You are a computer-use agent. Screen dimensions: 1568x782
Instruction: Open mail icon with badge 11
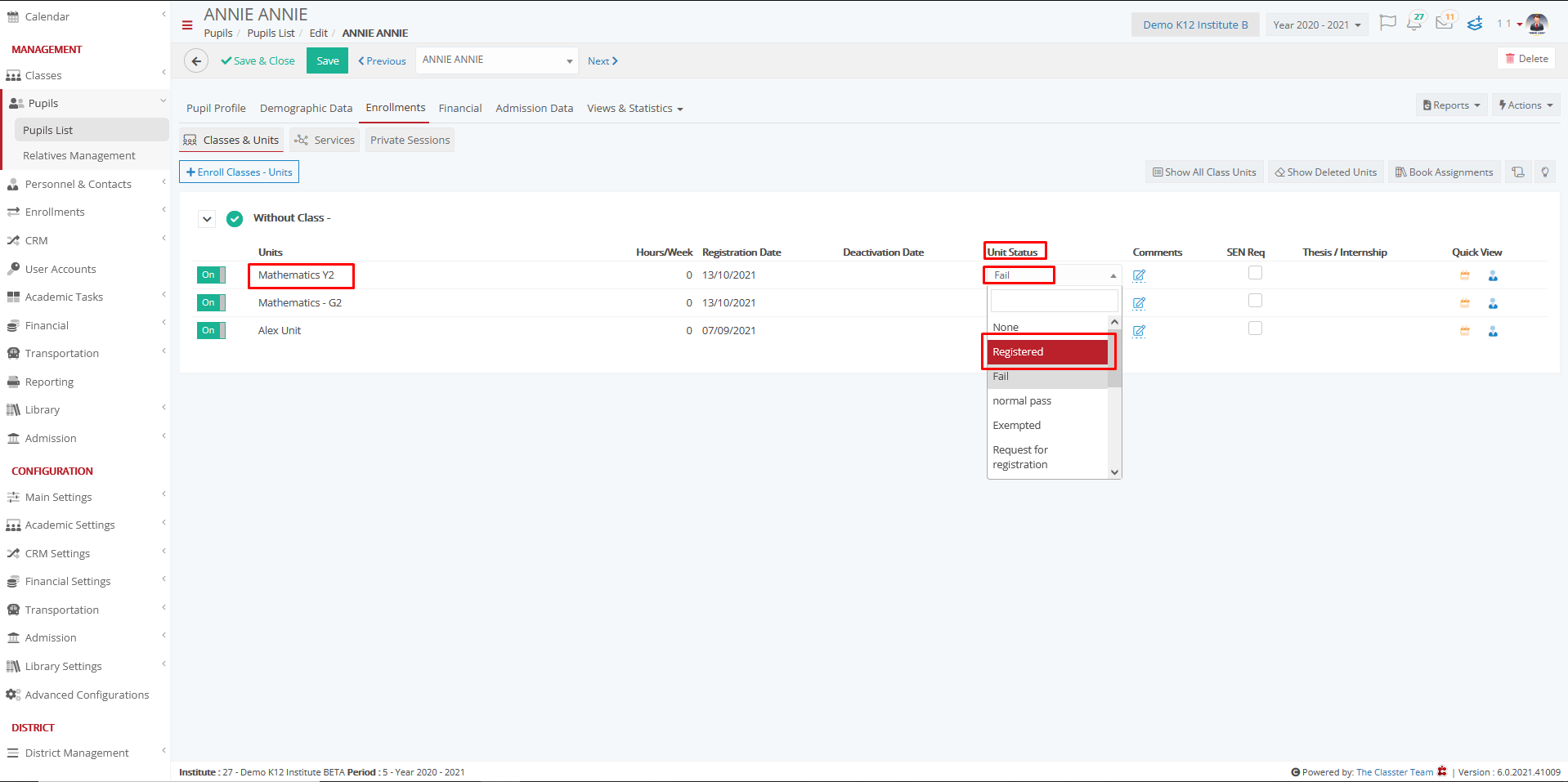pos(1445,22)
